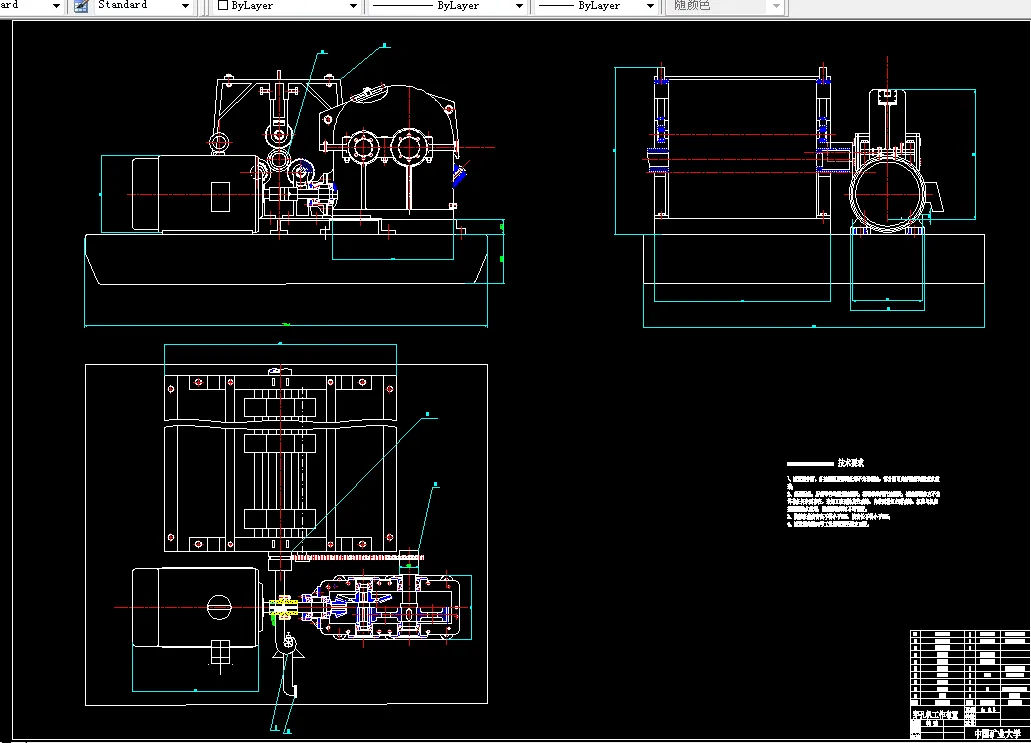Click the winch drum in the side view

[x=740, y=150]
